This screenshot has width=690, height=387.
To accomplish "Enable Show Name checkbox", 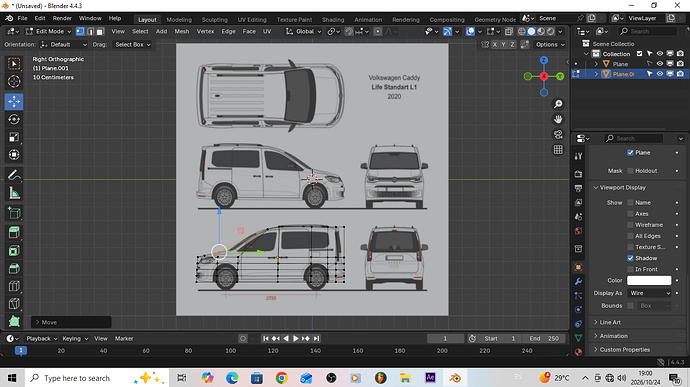I will click(x=631, y=203).
